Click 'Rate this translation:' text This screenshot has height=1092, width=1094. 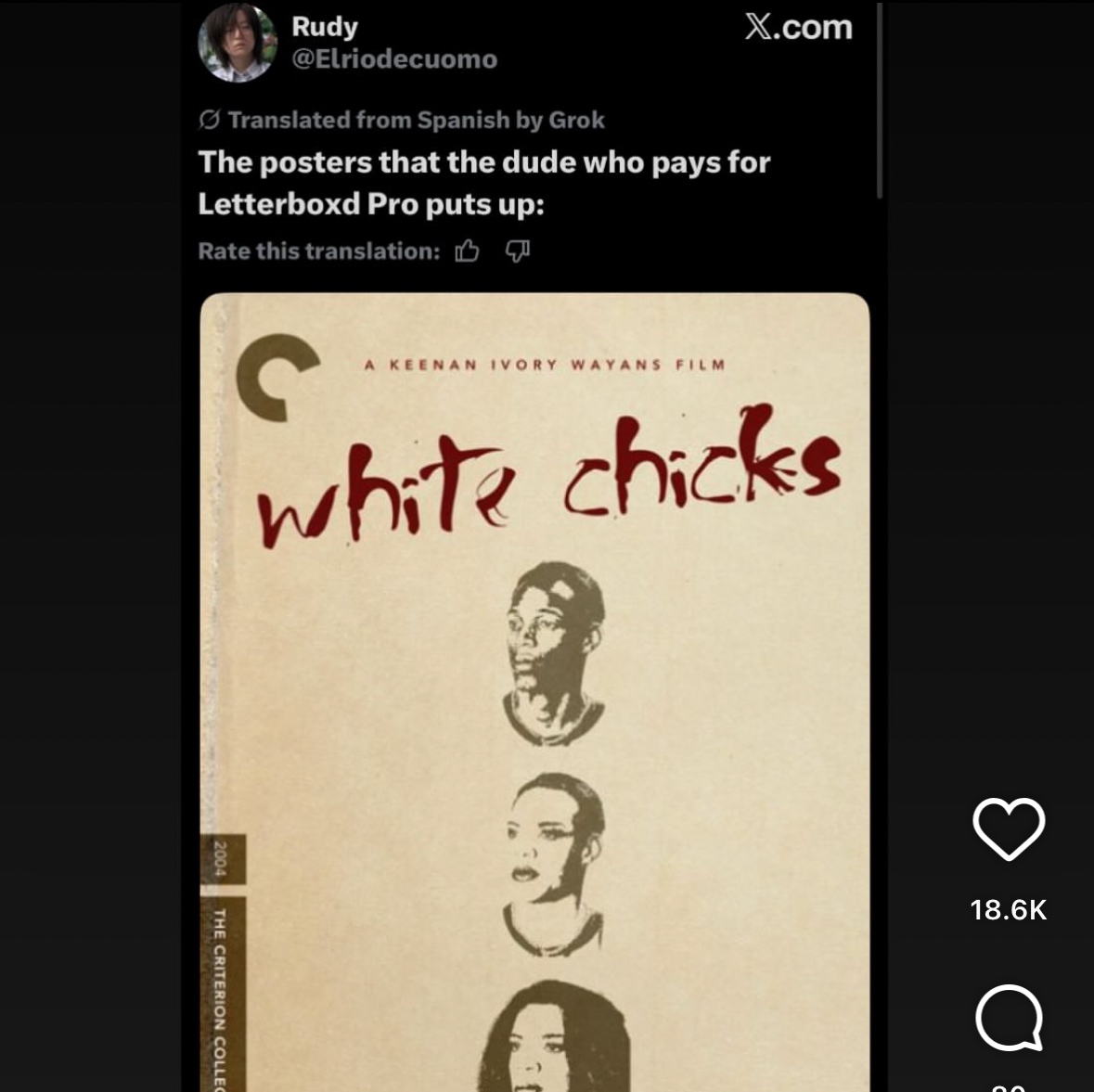tap(319, 251)
